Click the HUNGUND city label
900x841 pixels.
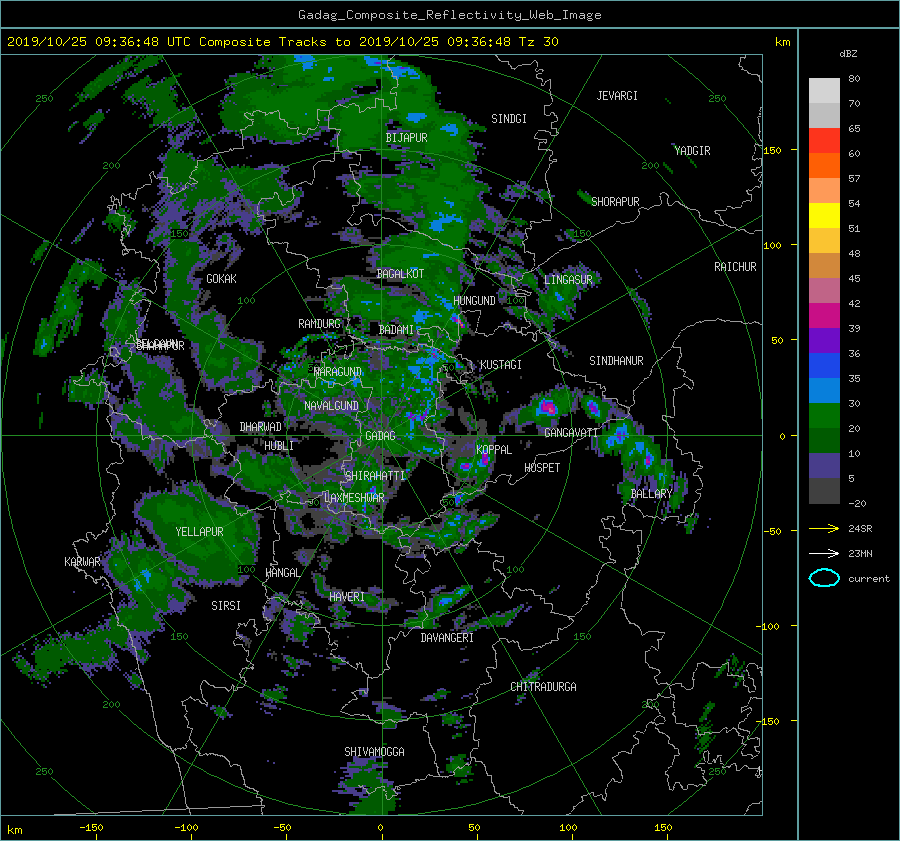pyautogui.click(x=474, y=300)
